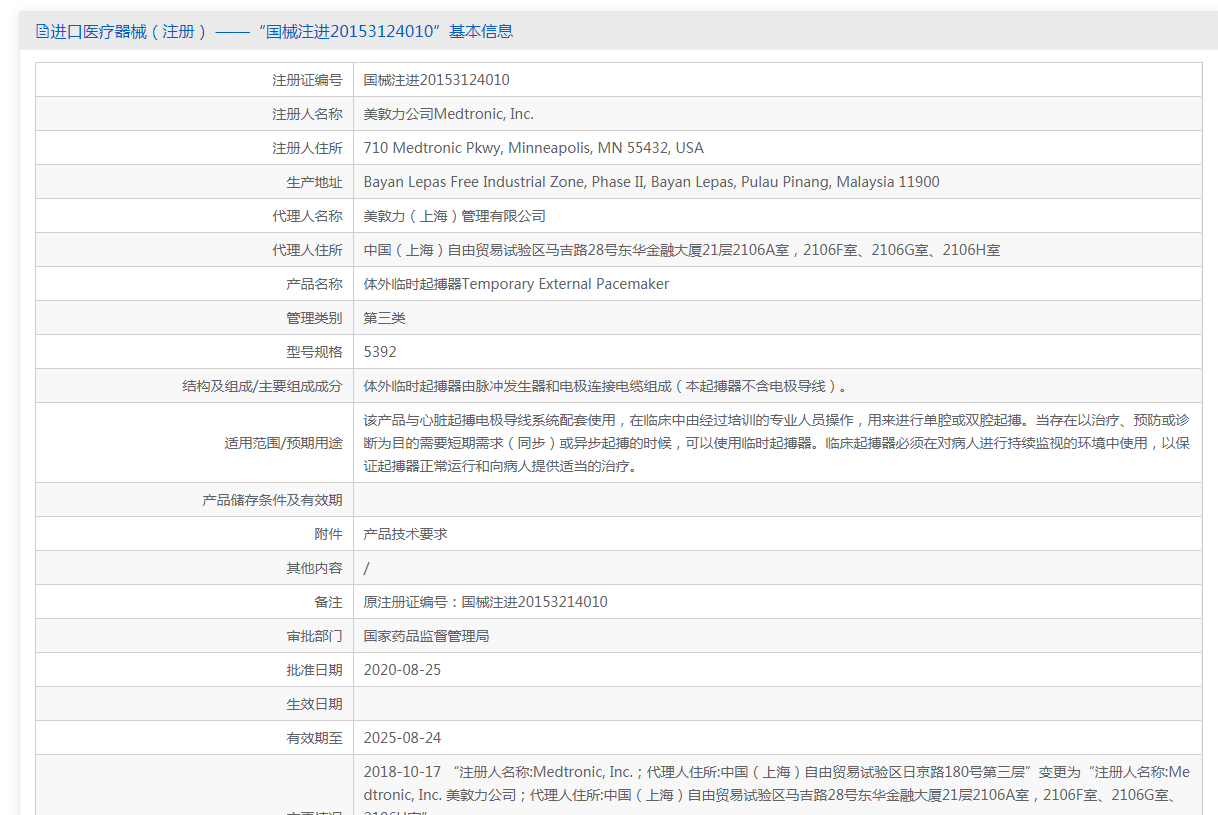Click the 其他内容 label
The height and width of the screenshot is (815, 1218).
(x=315, y=568)
